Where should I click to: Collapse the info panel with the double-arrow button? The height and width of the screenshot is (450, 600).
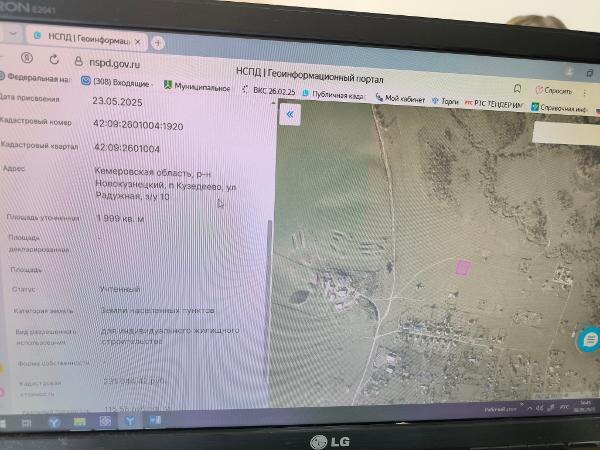click(290, 114)
